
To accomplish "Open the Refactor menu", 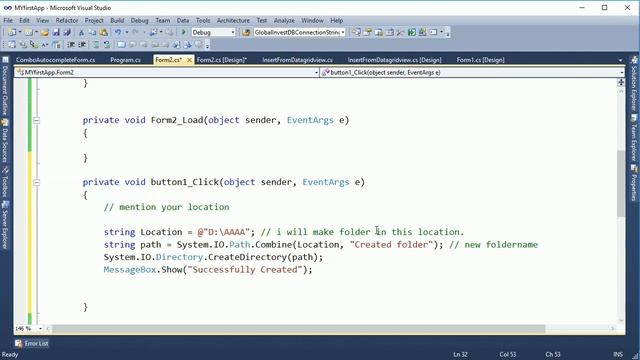I will (x=67, y=20).
